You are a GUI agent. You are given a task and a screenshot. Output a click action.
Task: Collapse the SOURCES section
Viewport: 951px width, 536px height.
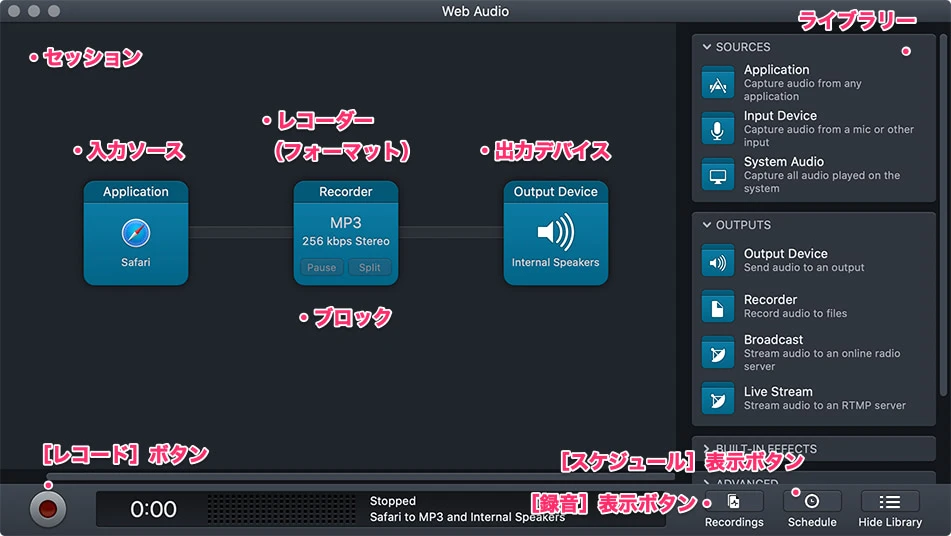click(x=707, y=47)
